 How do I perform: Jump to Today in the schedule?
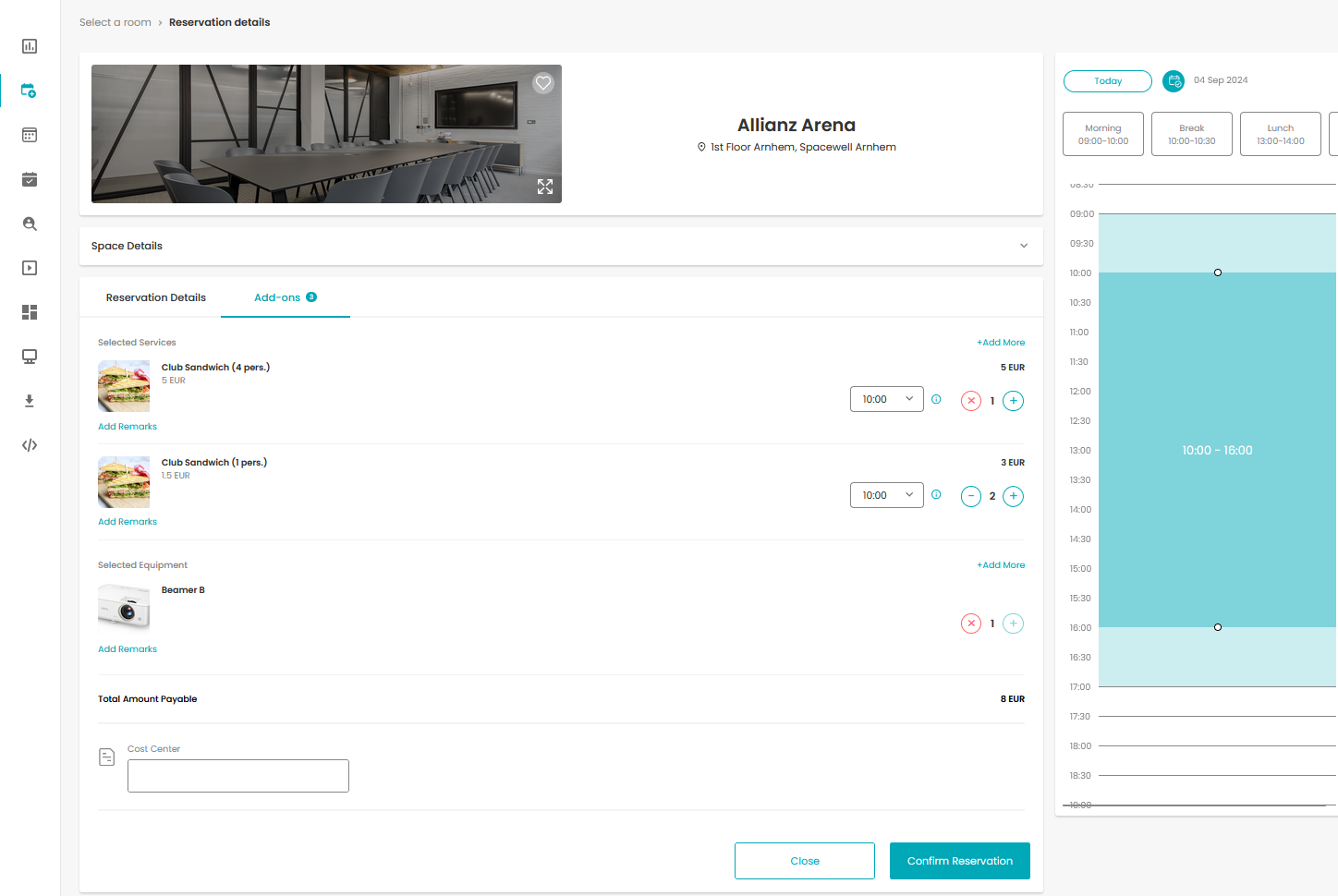pyautogui.click(x=1108, y=81)
